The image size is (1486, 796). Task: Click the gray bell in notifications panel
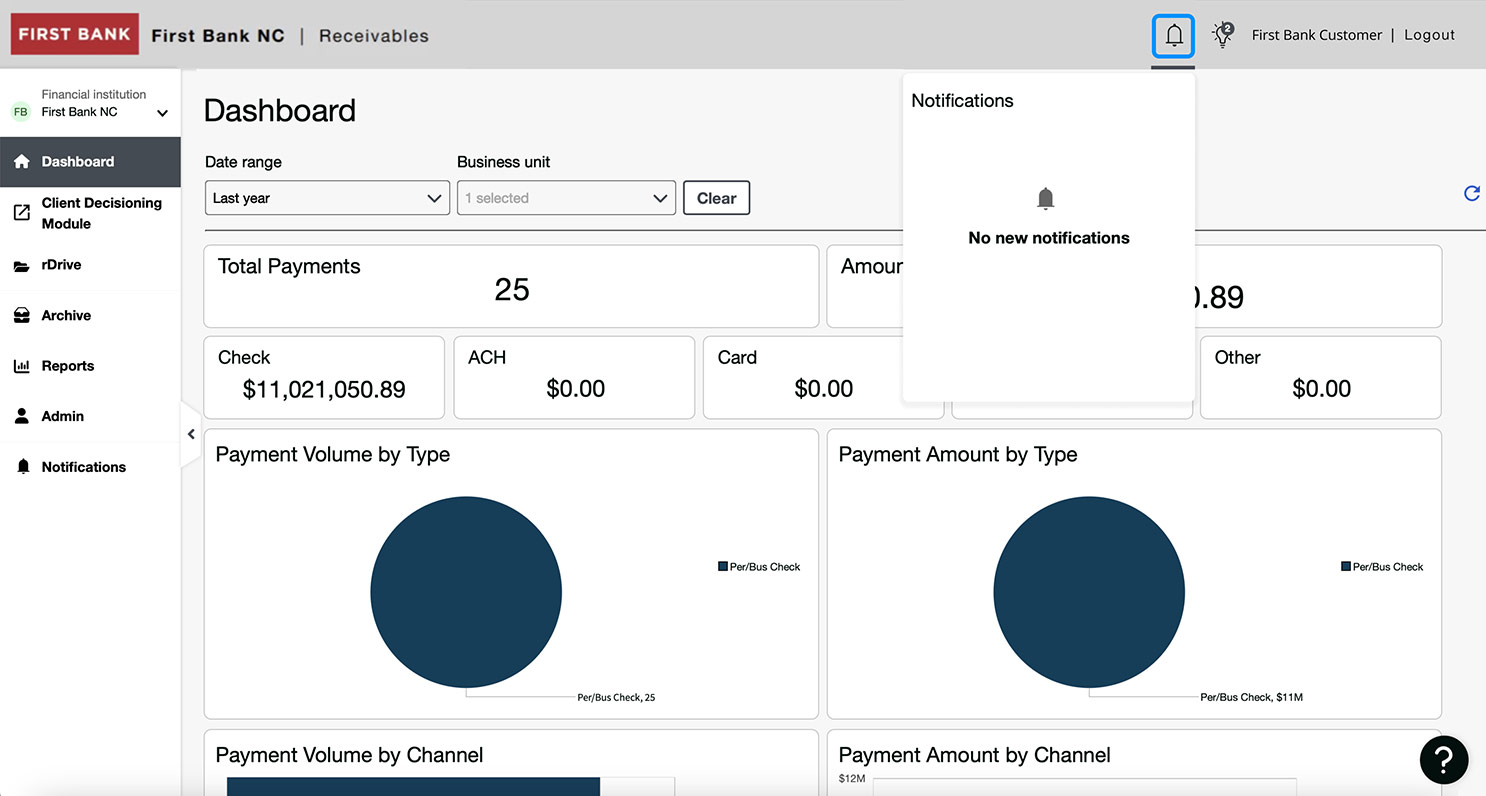pos(1046,198)
